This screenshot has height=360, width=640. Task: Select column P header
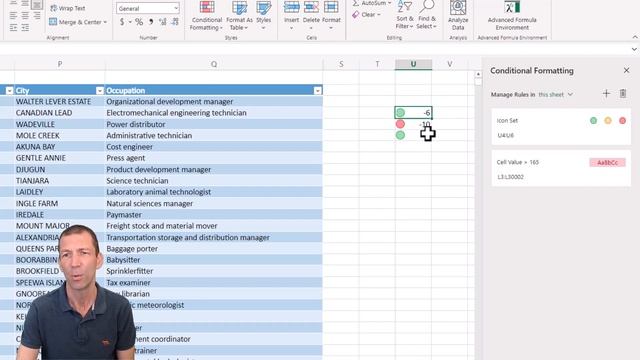pyautogui.click(x=60, y=64)
